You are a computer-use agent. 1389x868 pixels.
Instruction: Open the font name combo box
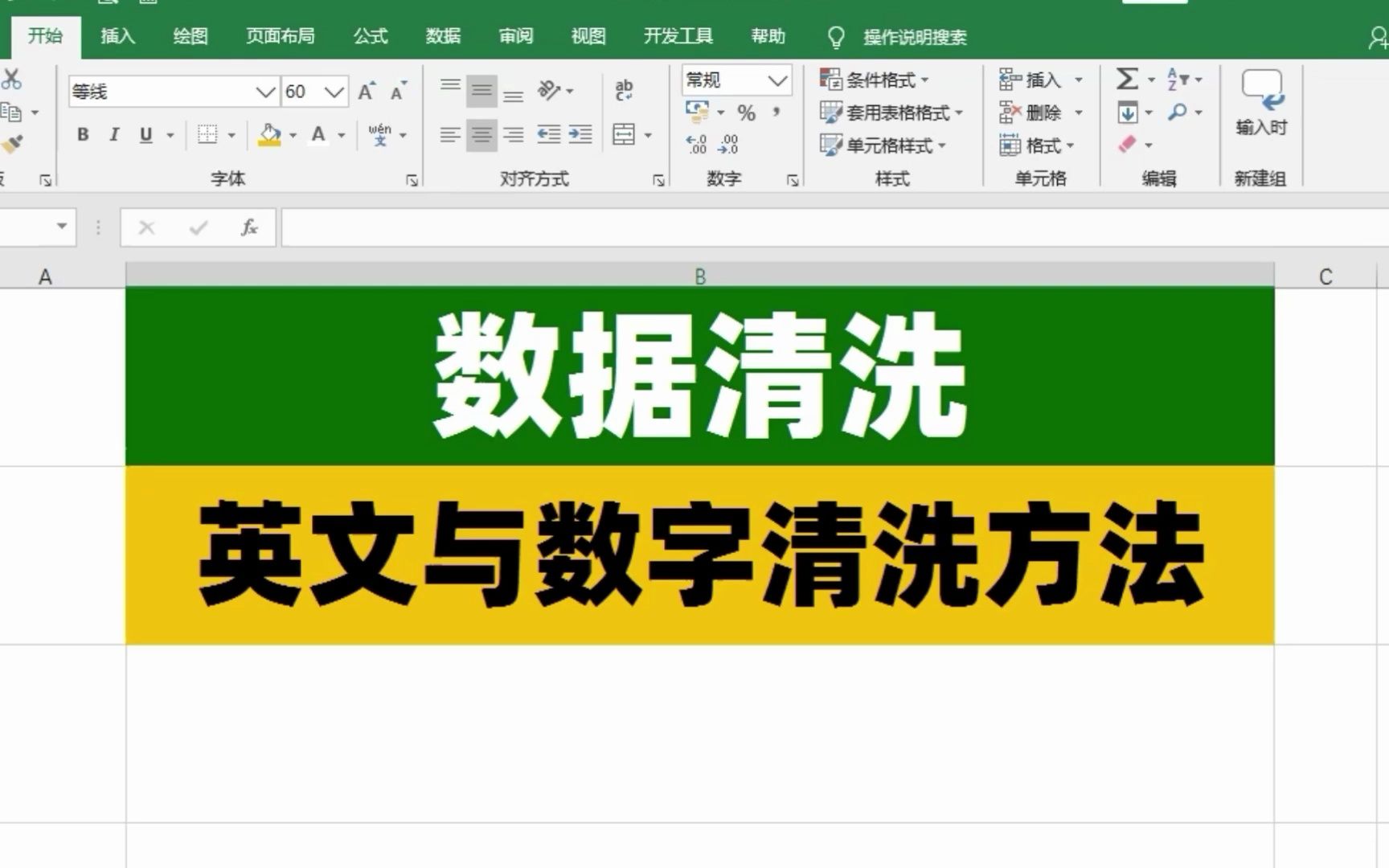click(x=174, y=92)
